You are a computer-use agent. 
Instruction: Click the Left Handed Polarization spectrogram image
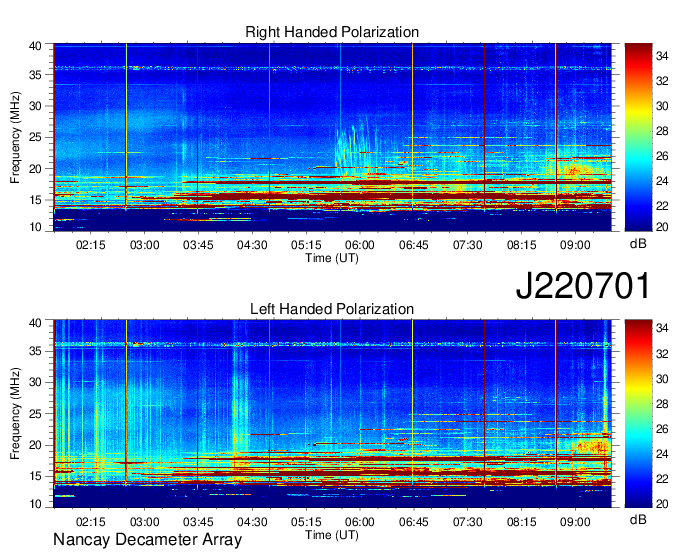tap(333, 414)
